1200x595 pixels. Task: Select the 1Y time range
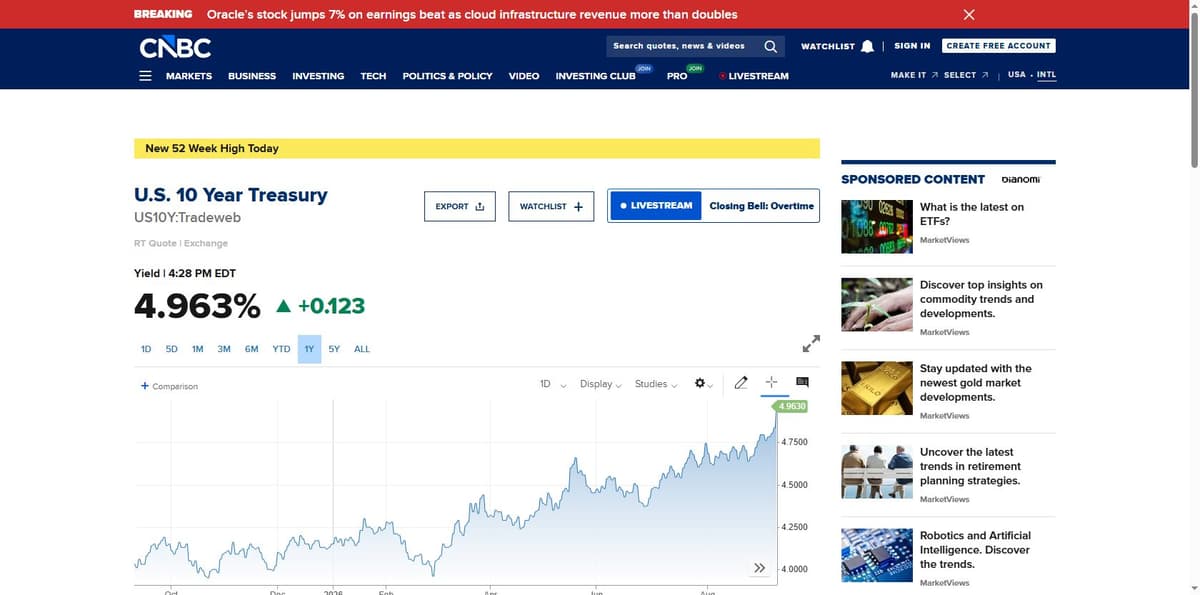tap(309, 349)
